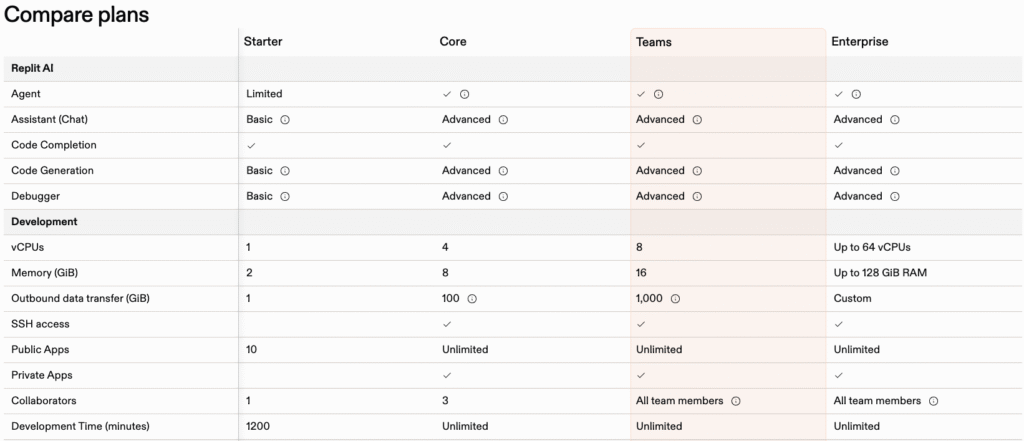Click the Code Generation row label
This screenshot has width=1024, height=441.
pos(52,171)
